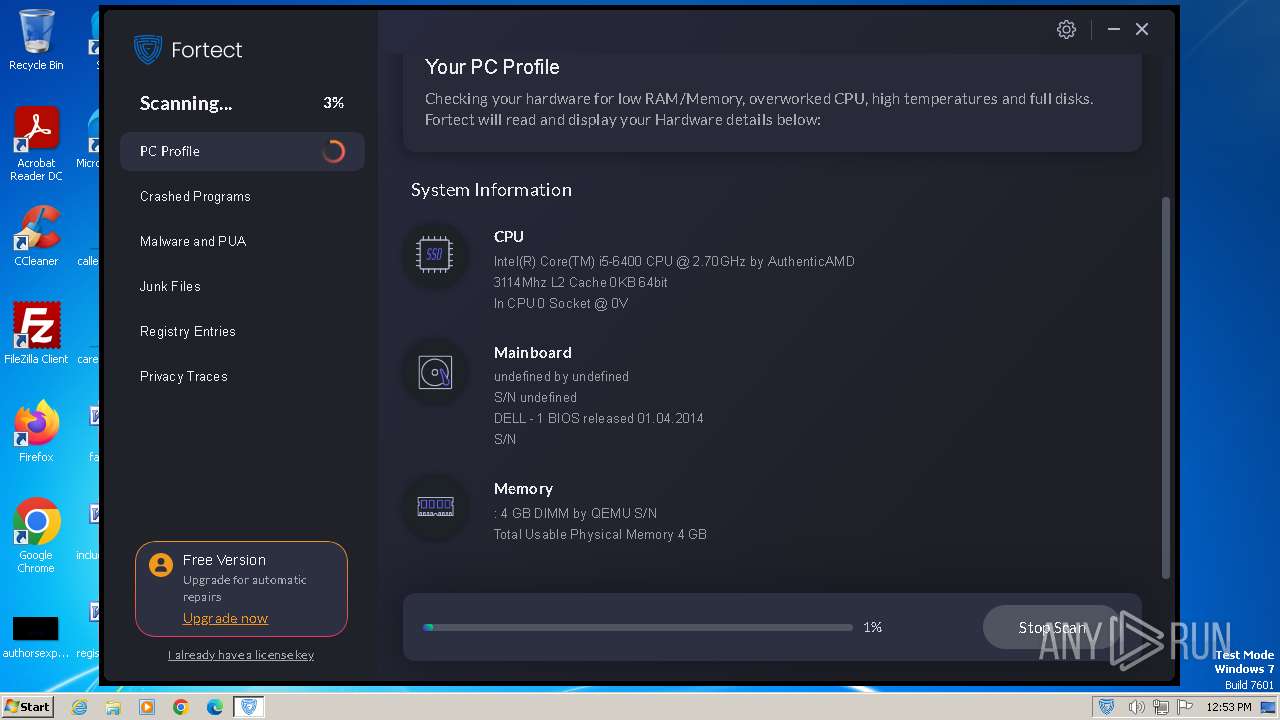Close the Fortect window
Viewport: 1280px width, 720px height.
[x=1142, y=30]
